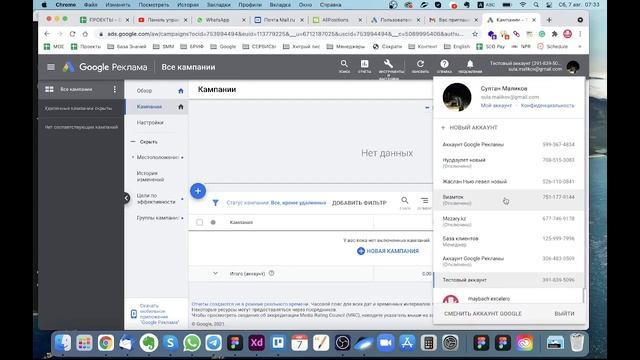Open the three-dot menu in the Все кампании sidebar
The width and height of the screenshot is (640, 360).
pos(115,89)
